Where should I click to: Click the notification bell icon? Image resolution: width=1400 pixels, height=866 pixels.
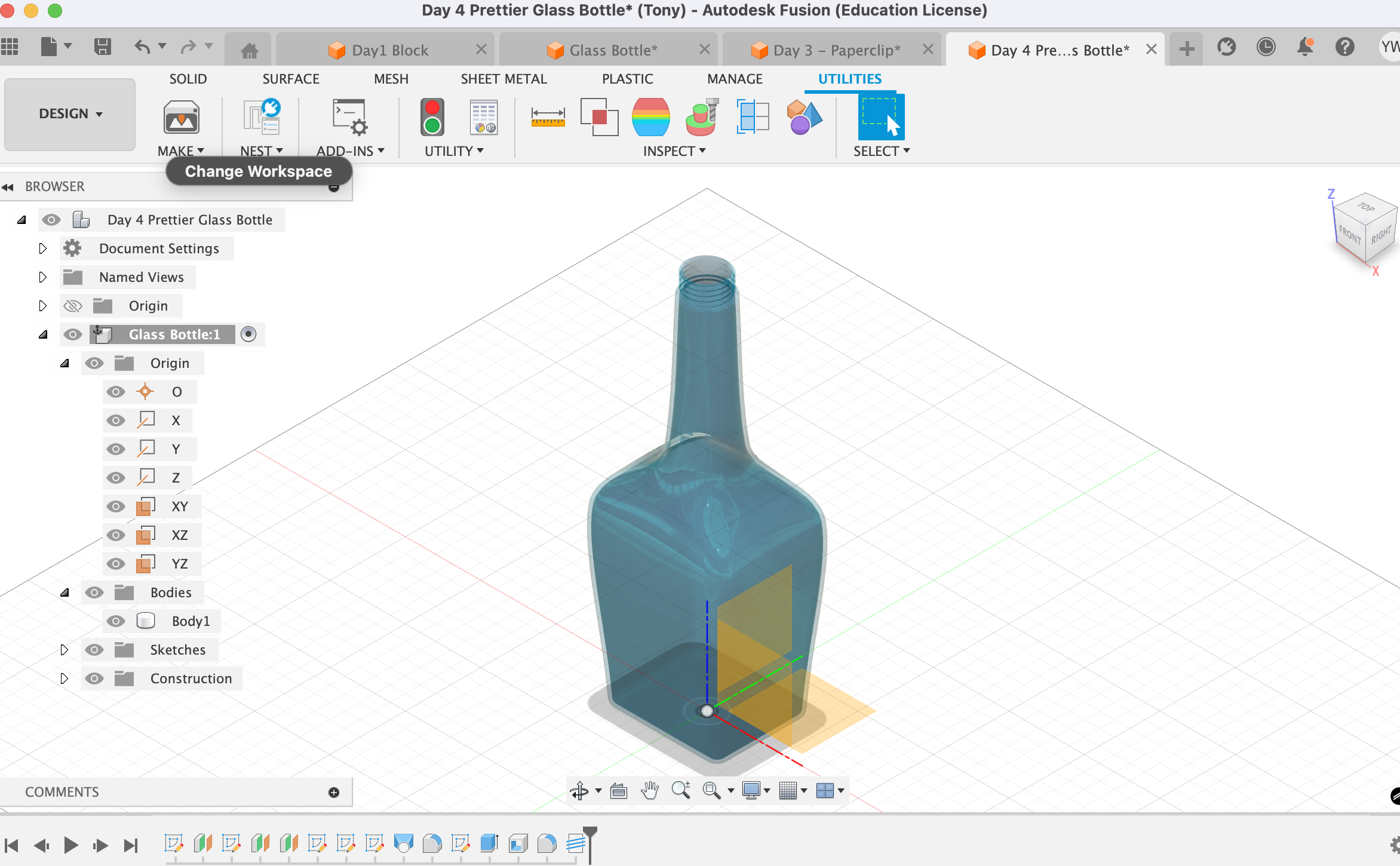pos(1305,47)
